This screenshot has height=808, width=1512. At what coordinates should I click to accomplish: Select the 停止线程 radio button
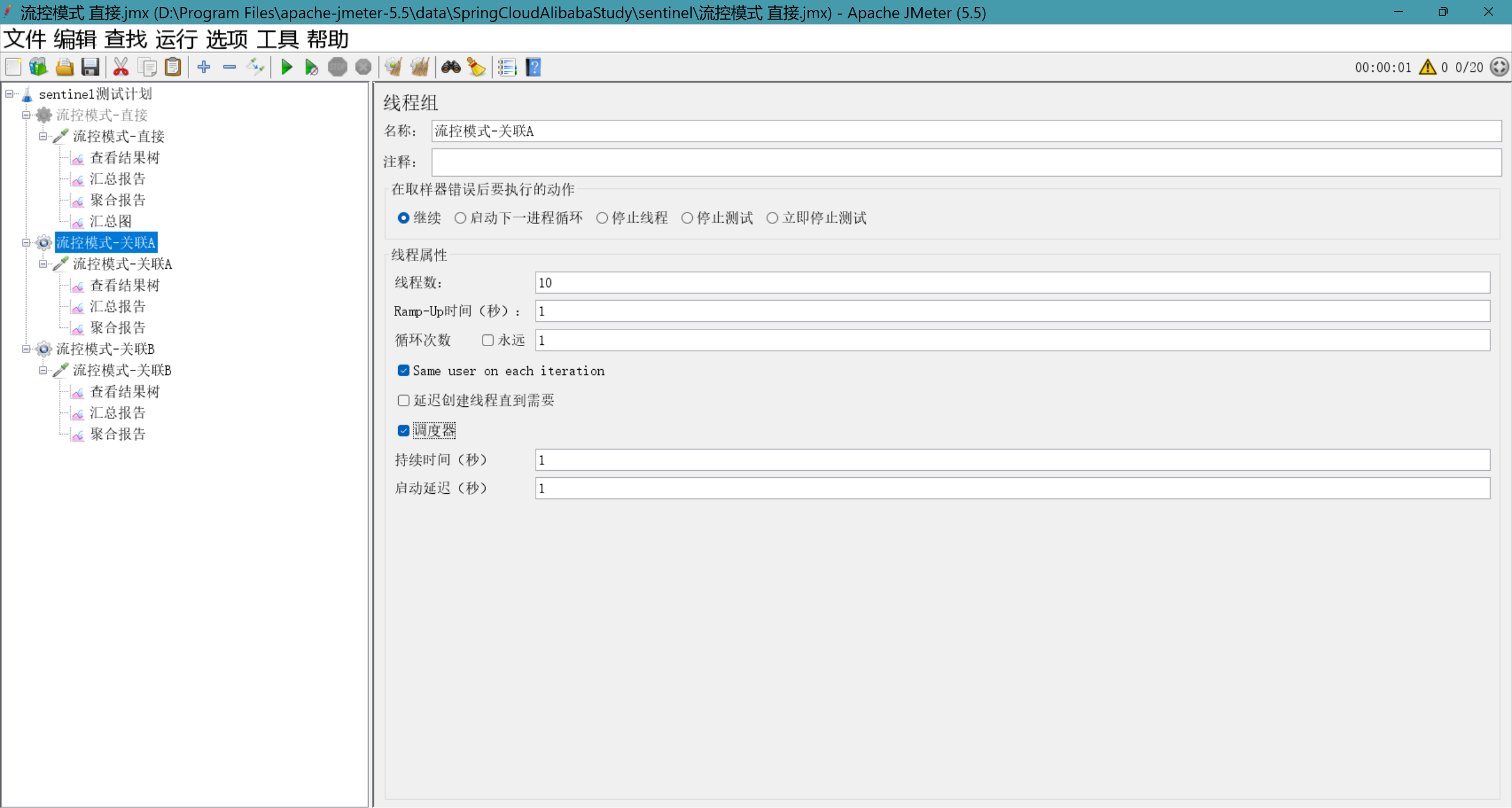click(602, 218)
